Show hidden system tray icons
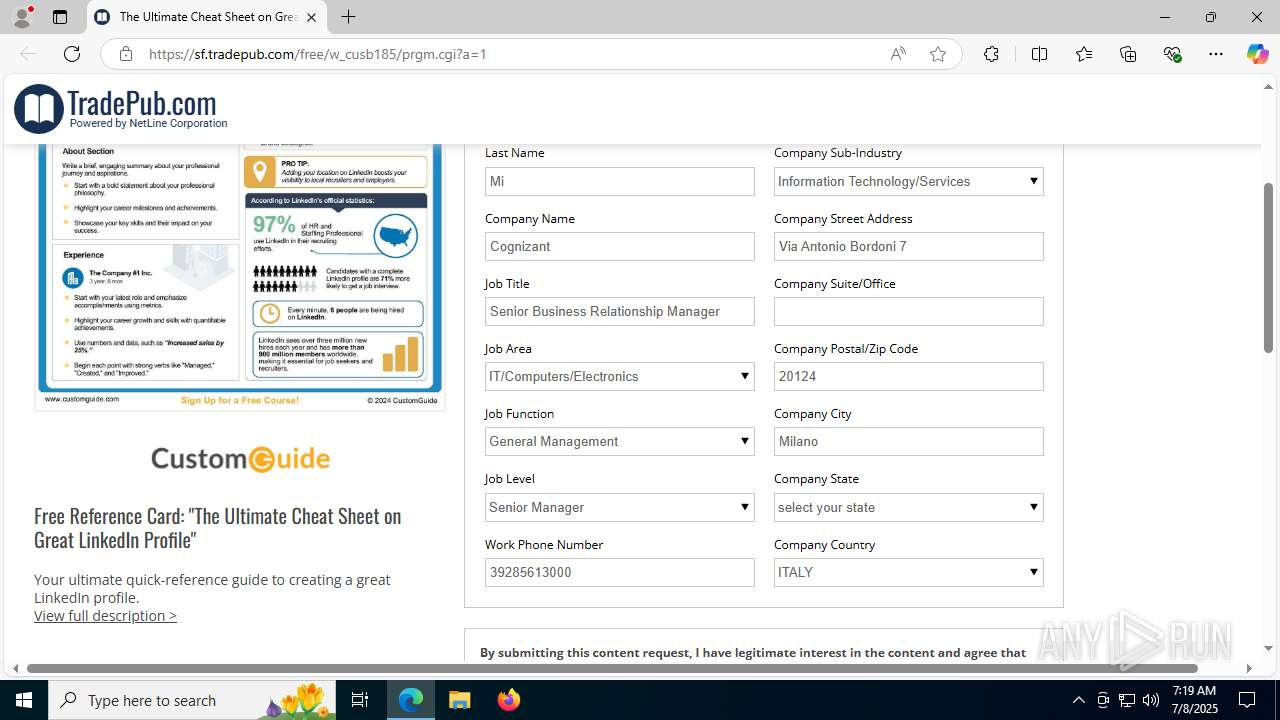The width and height of the screenshot is (1280, 720). (1078, 700)
